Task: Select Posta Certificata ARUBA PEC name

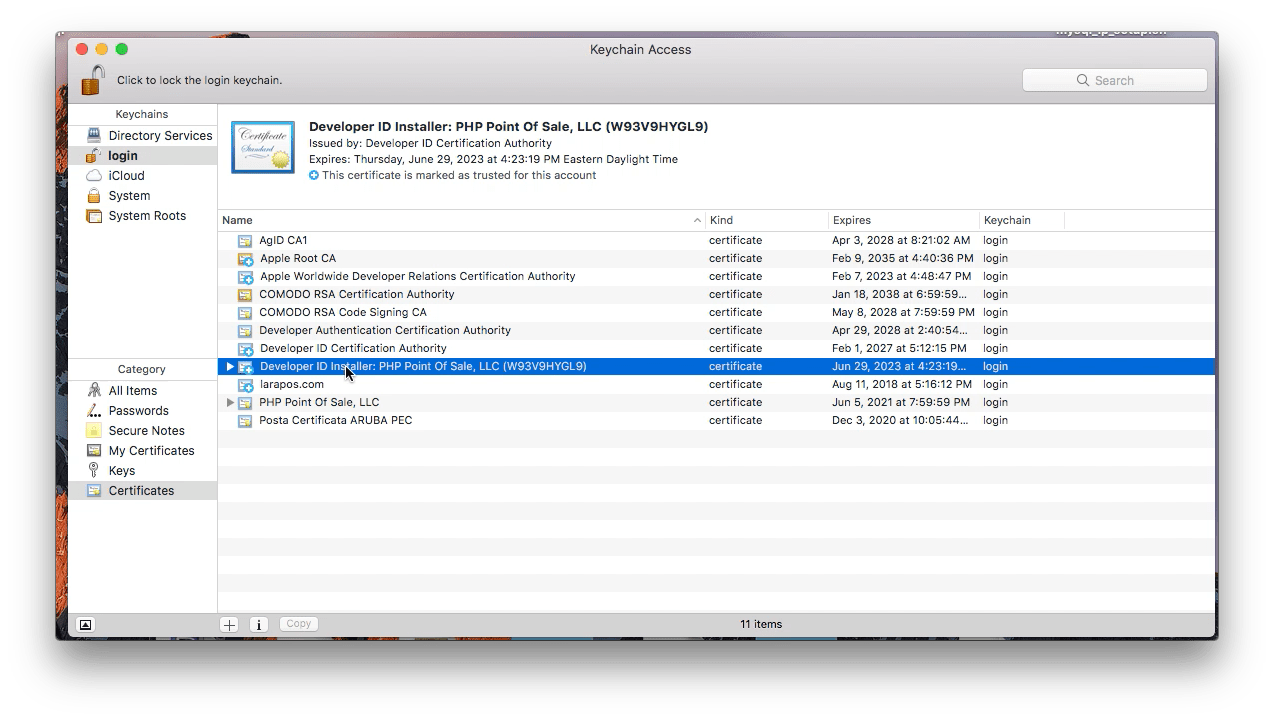Action: [335, 420]
